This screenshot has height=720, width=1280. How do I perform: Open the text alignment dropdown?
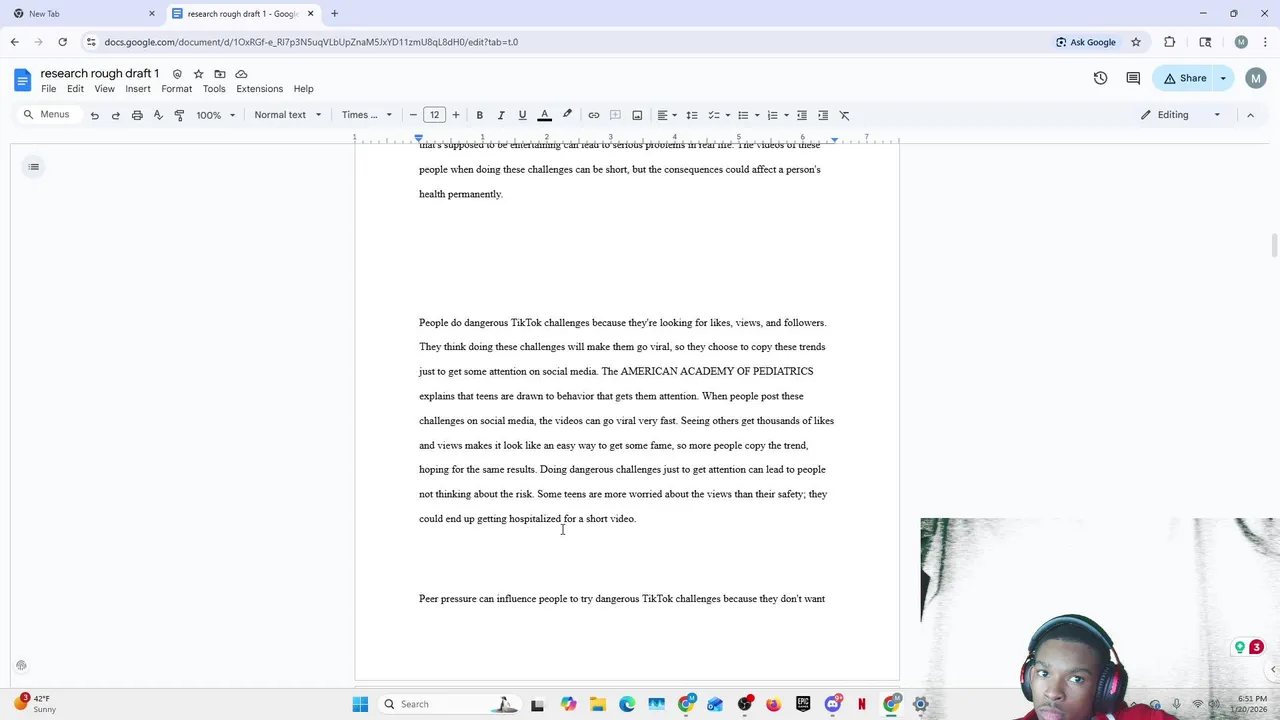[666, 115]
